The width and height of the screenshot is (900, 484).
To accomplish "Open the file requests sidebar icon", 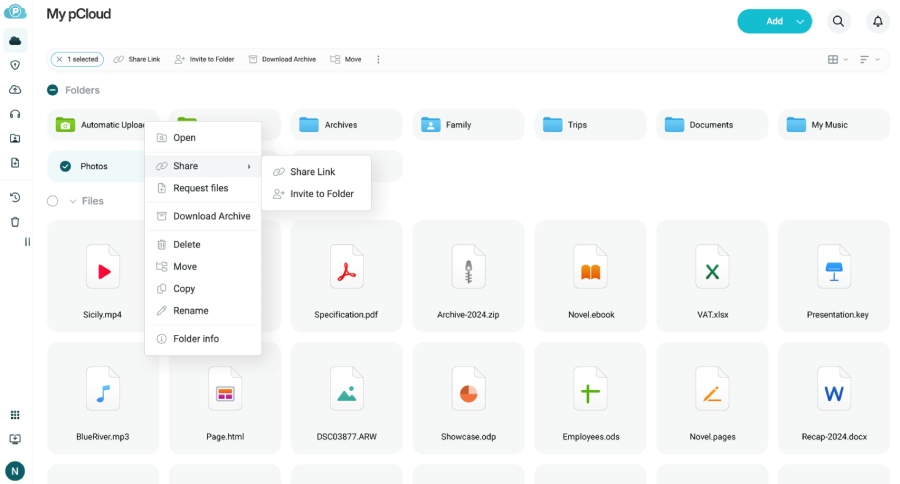I will [x=15, y=163].
